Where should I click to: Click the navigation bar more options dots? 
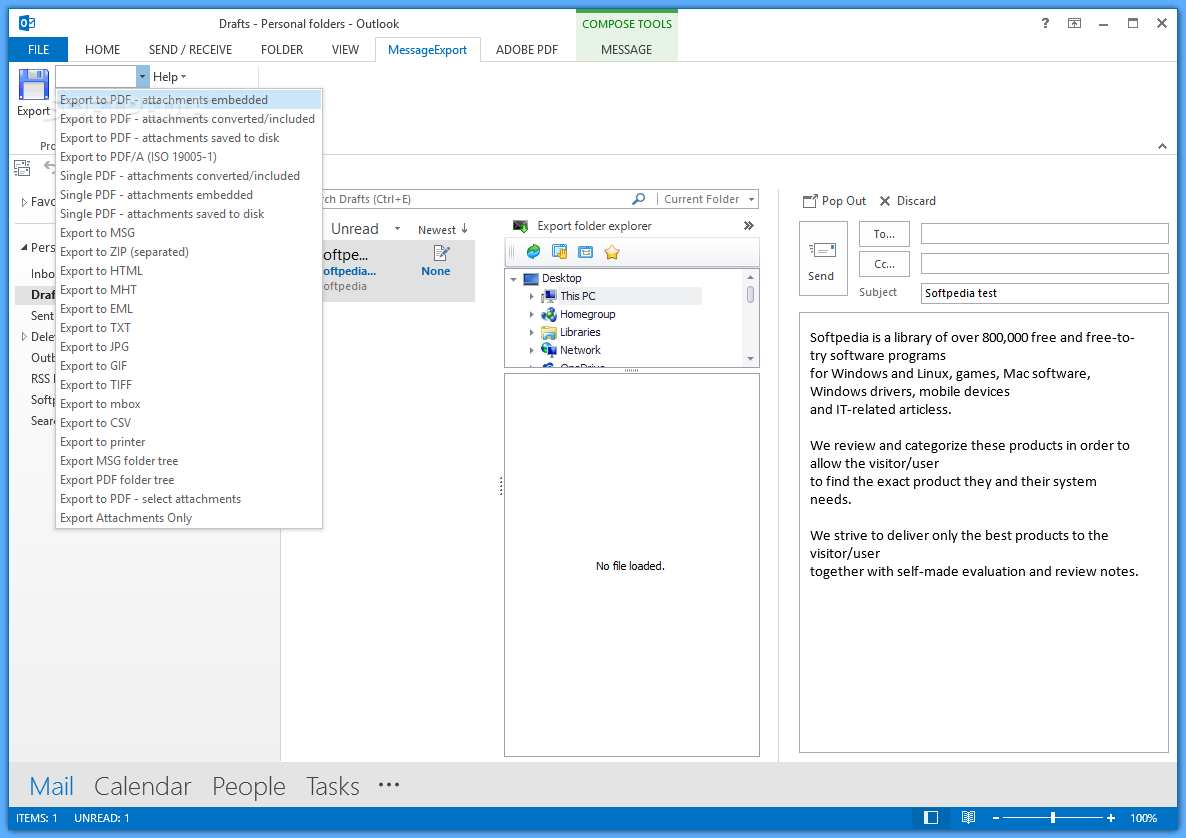pos(389,785)
